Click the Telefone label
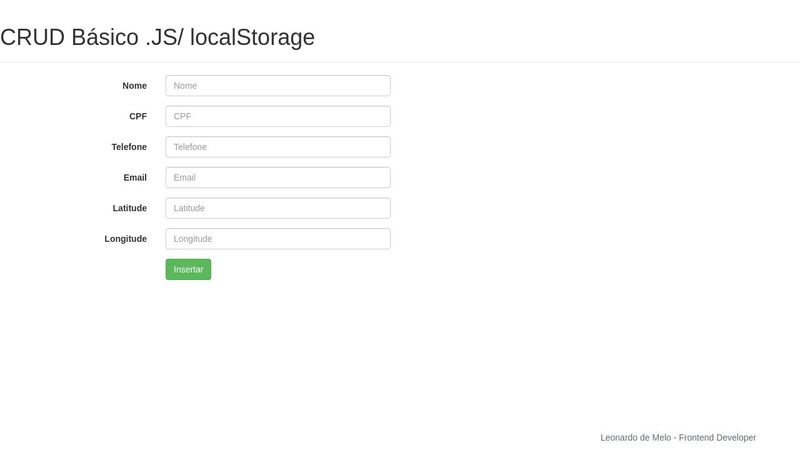This screenshot has height=450, width=800. [x=129, y=147]
